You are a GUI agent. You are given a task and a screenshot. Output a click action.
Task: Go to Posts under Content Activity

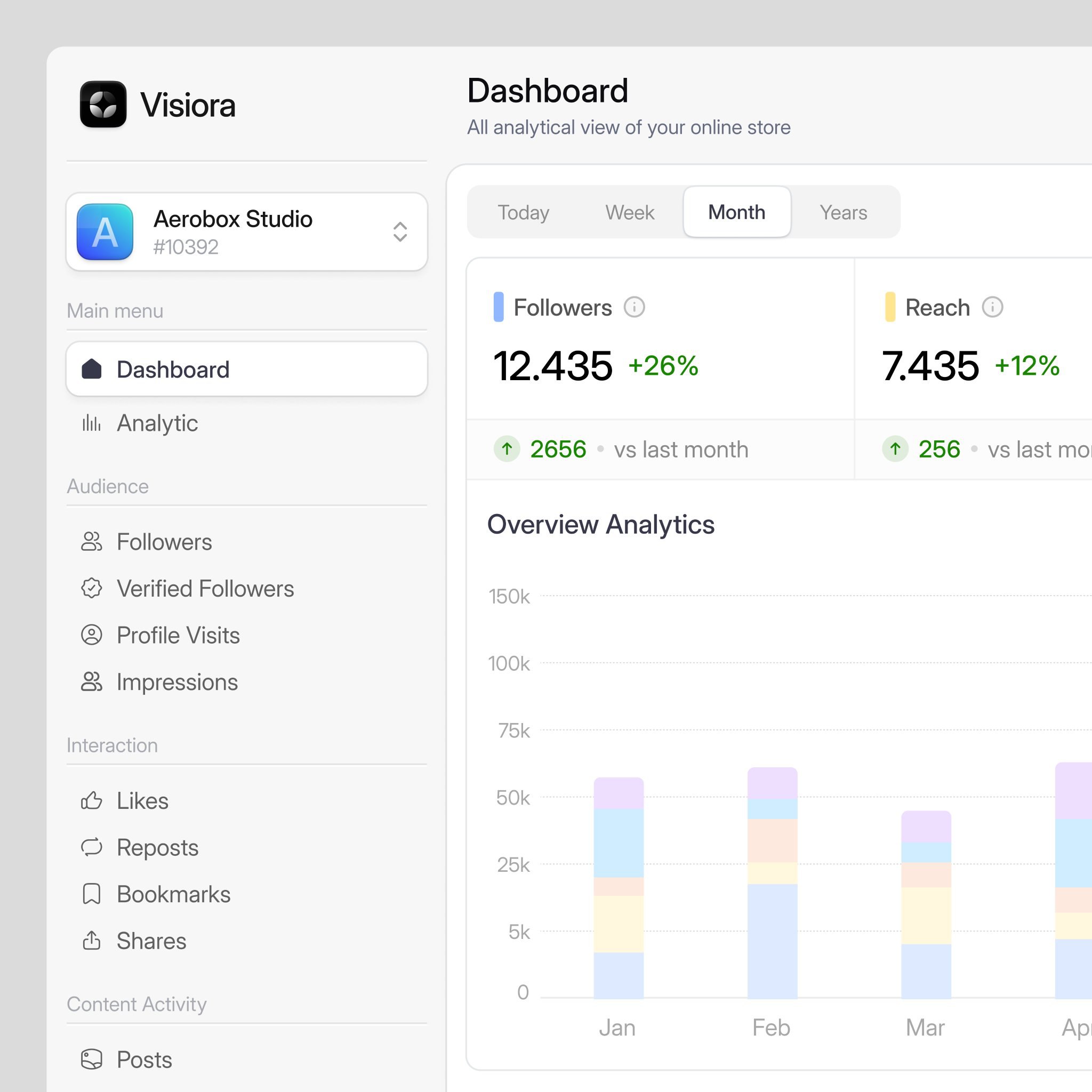pos(144,1060)
